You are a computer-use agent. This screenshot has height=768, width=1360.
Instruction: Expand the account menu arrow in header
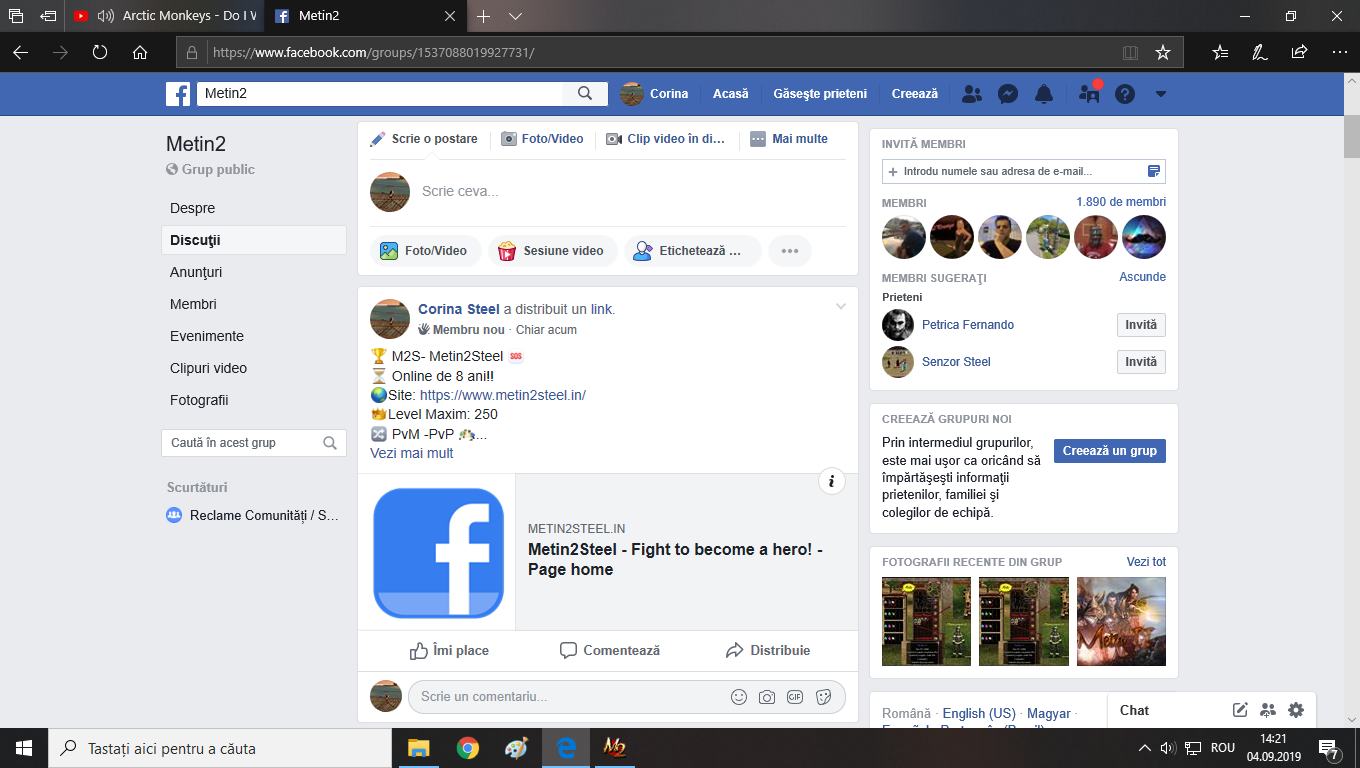(x=1161, y=94)
